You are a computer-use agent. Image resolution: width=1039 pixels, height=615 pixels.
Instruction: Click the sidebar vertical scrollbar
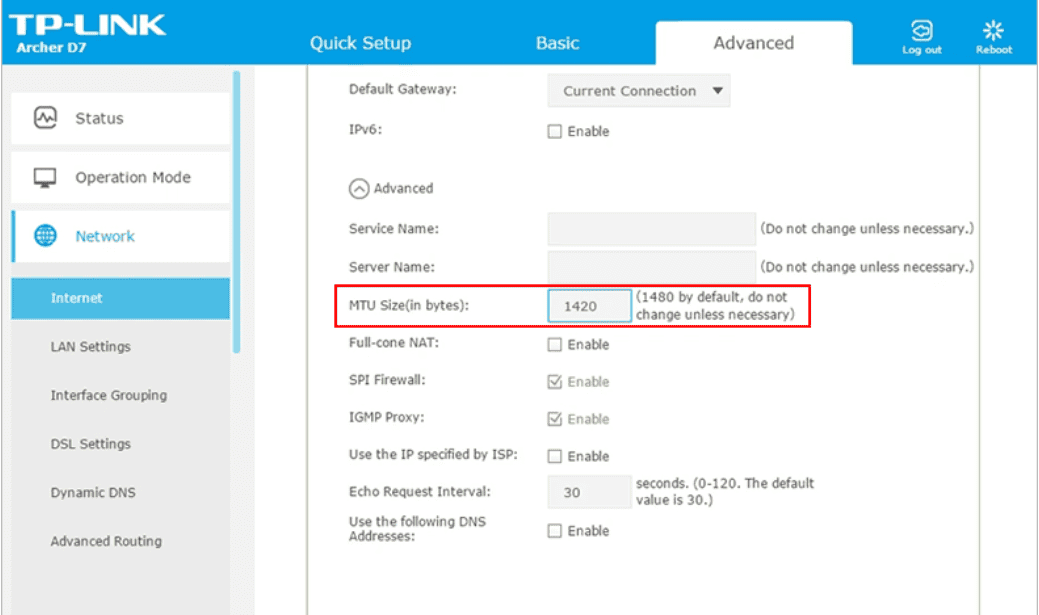click(x=237, y=210)
